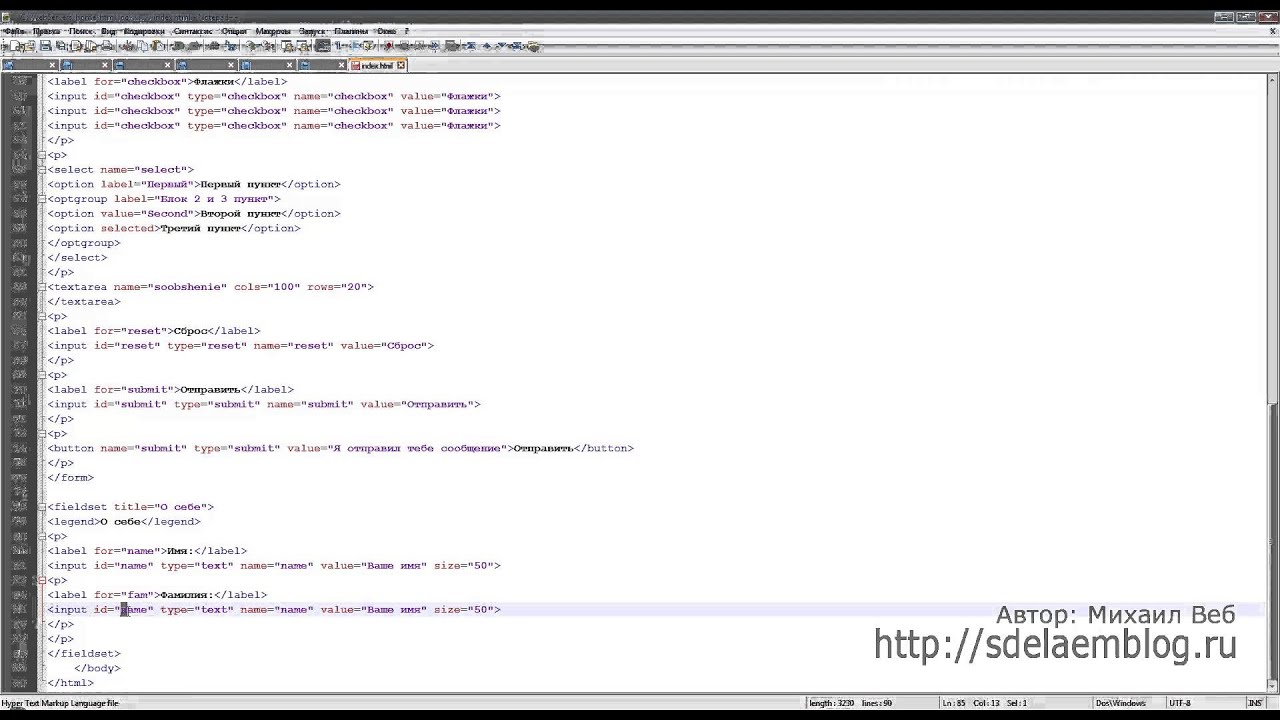Click the option selected "Третий пункт" line
Image resolution: width=1280 pixels, height=720 pixels.
[174, 228]
